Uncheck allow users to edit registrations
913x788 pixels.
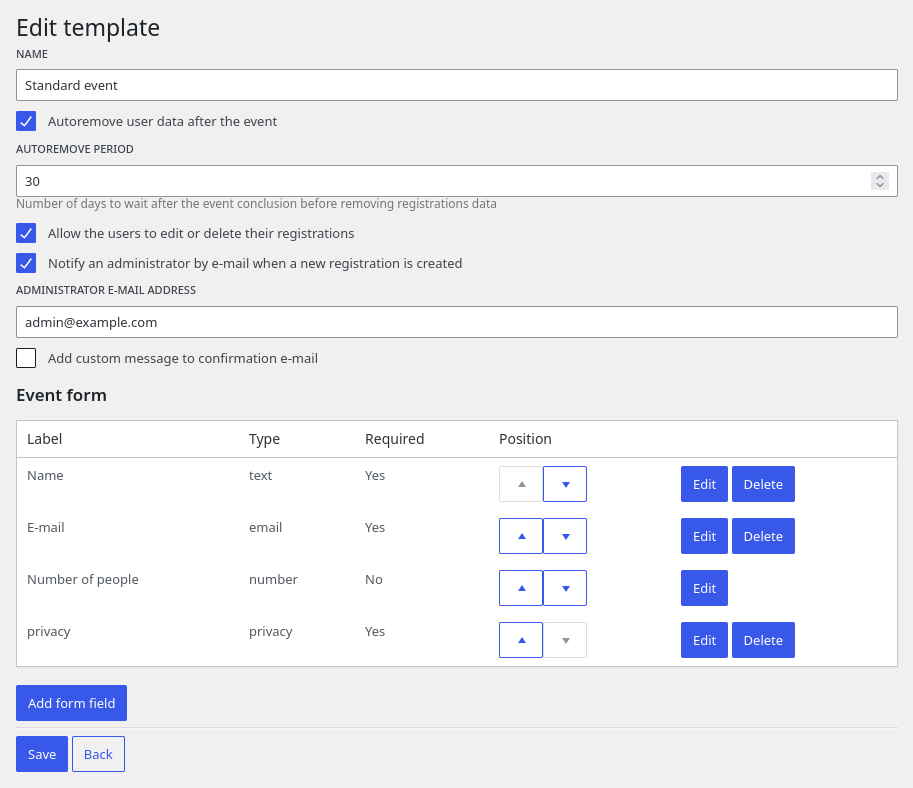[x=26, y=234]
